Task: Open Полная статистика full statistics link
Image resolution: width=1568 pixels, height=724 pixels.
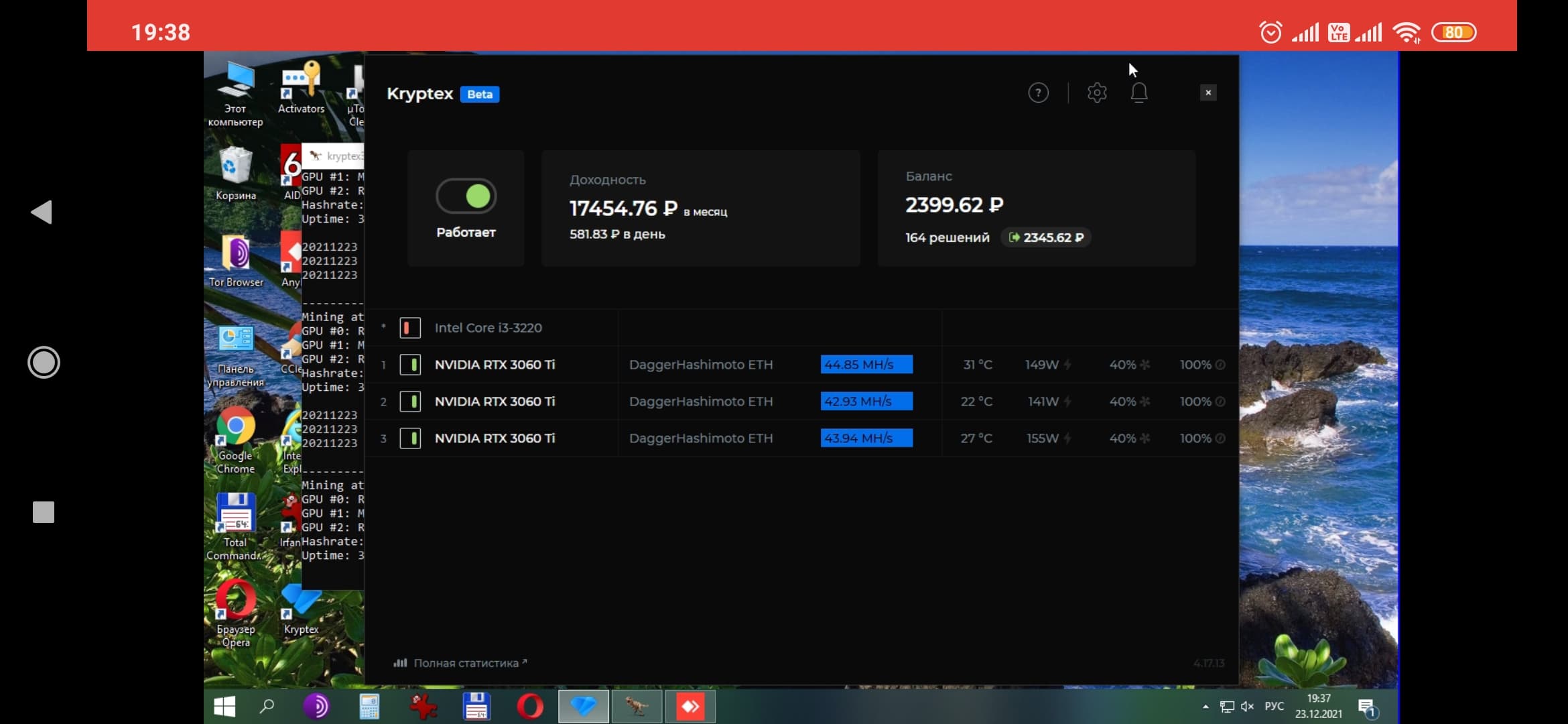Action: tap(460, 663)
